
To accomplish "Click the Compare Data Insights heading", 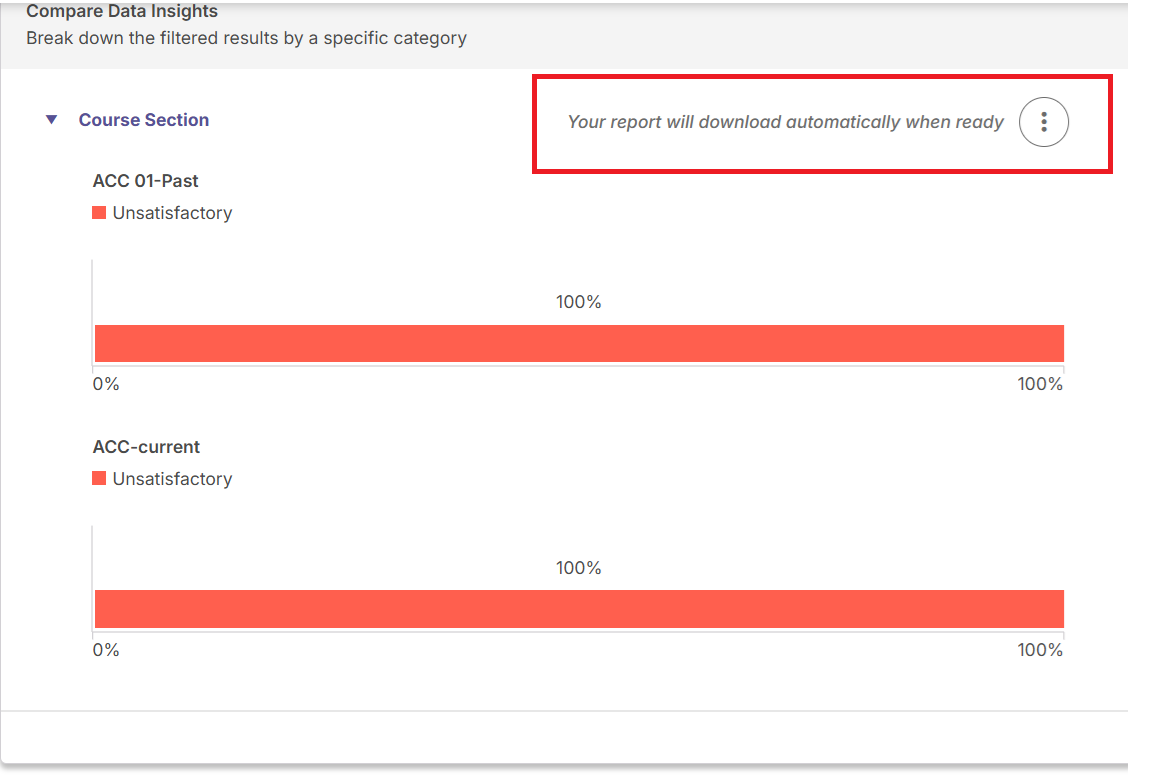I will click(x=122, y=11).
